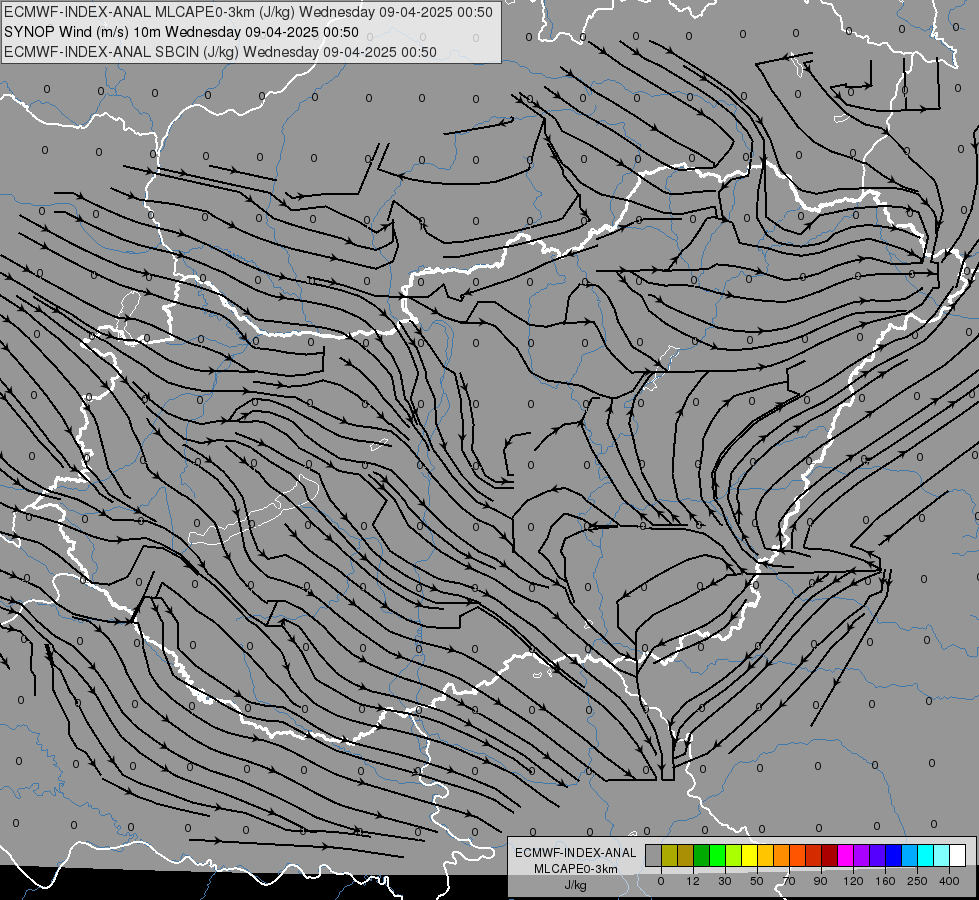Select the dark red legend swatch
This screenshot has width=979, height=900.
[x=830, y=856]
